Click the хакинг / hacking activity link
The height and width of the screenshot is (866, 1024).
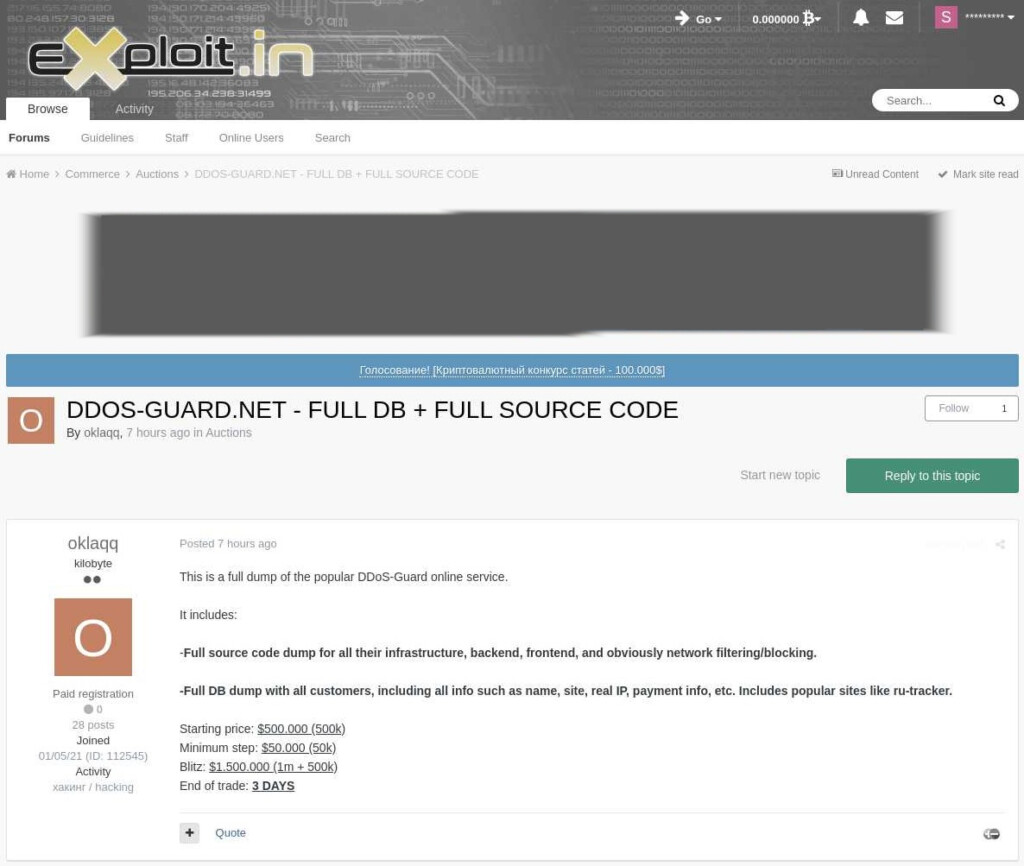[93, 787]
